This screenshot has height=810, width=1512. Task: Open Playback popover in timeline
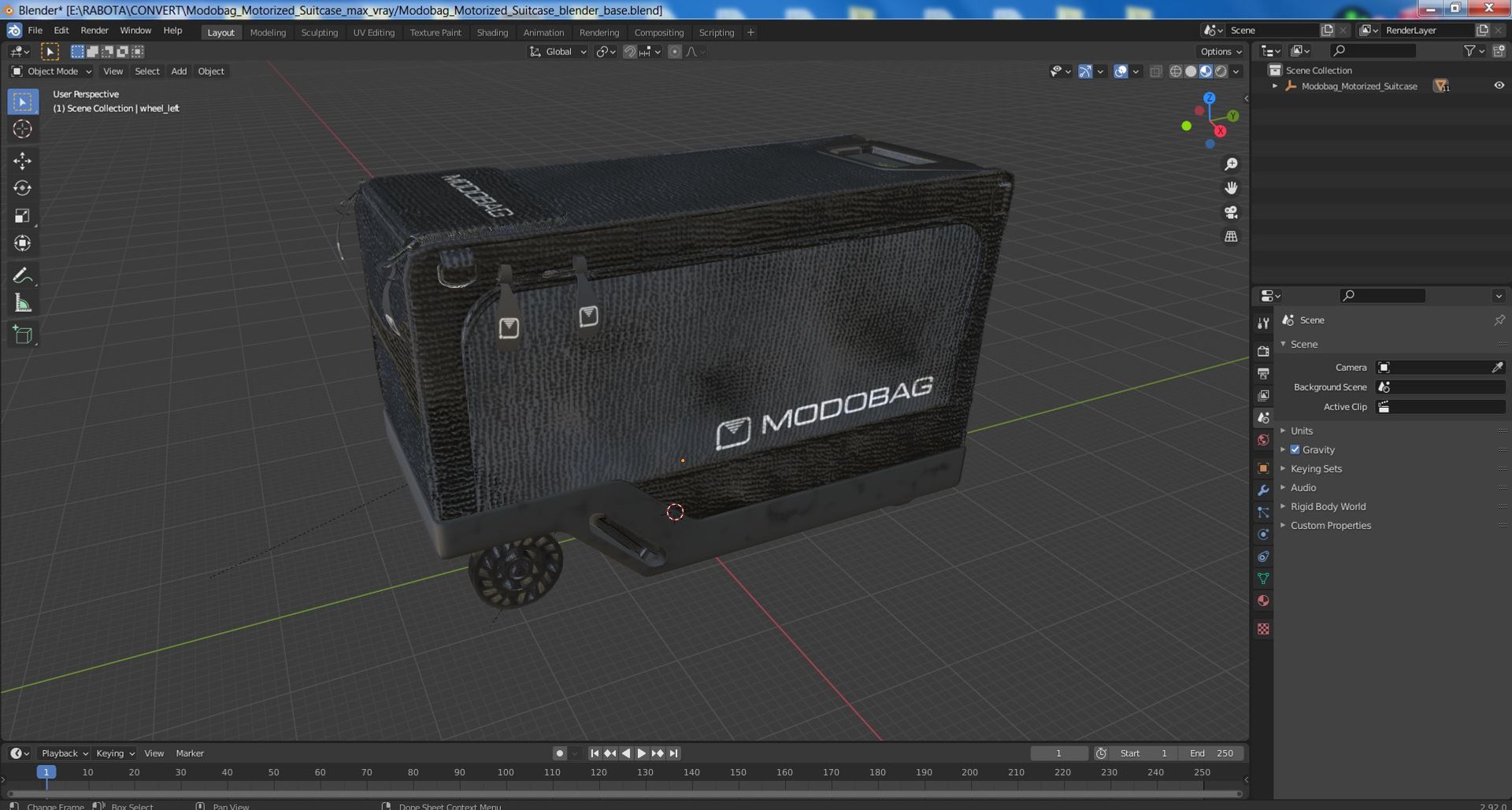coord(65,753)
